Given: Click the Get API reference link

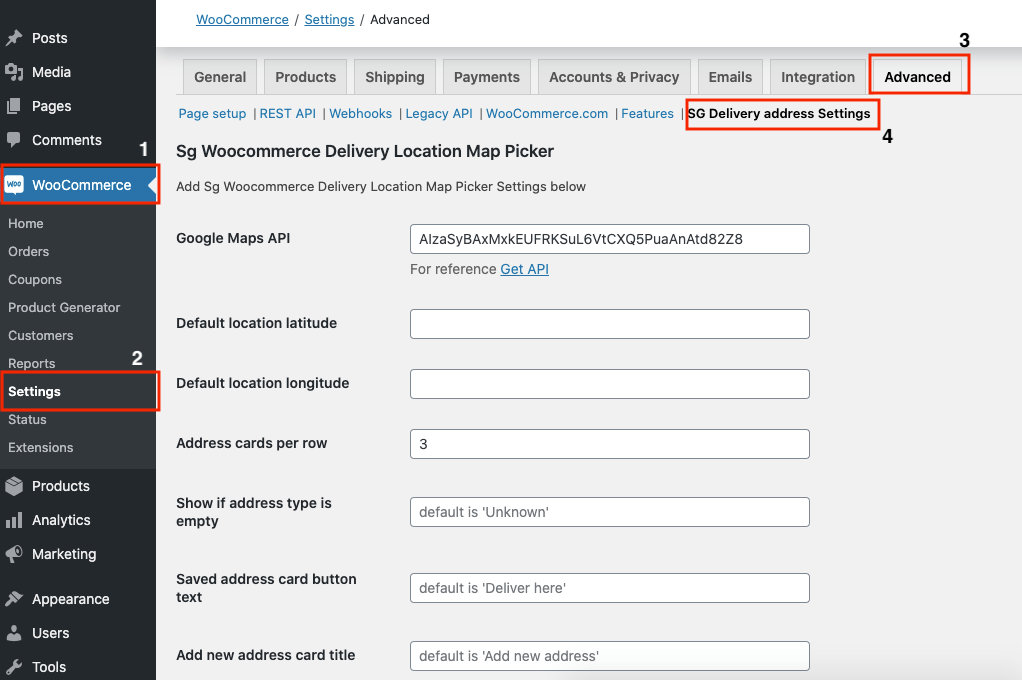Looking at the screenshot, I should (x=525, y=269).
